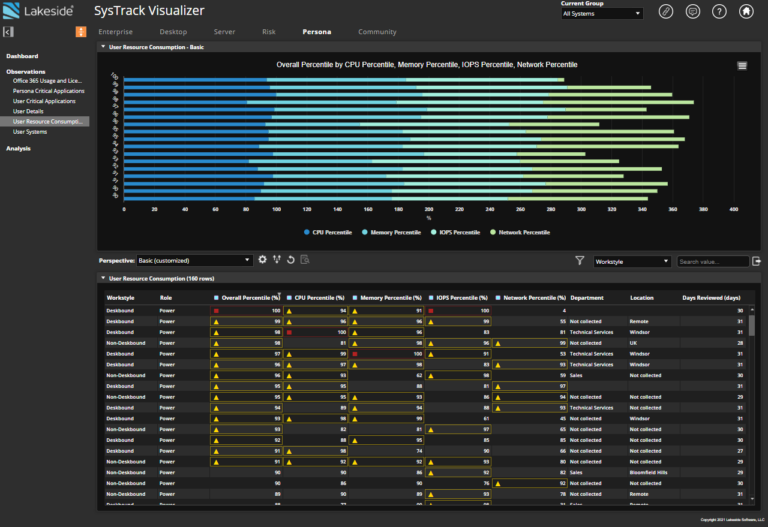This screenshot has height=527, width=768.
Task: Click the export icon beside search box
Action: pyautogui.click(x=756, y=261)
